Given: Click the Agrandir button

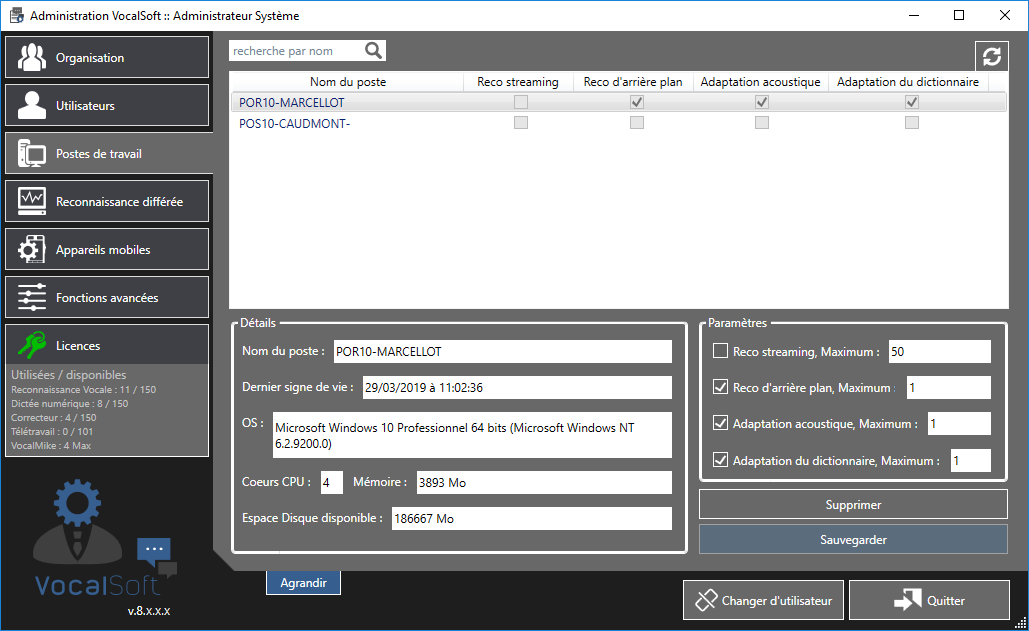Looking at the screenshot, I should [303, 582].
